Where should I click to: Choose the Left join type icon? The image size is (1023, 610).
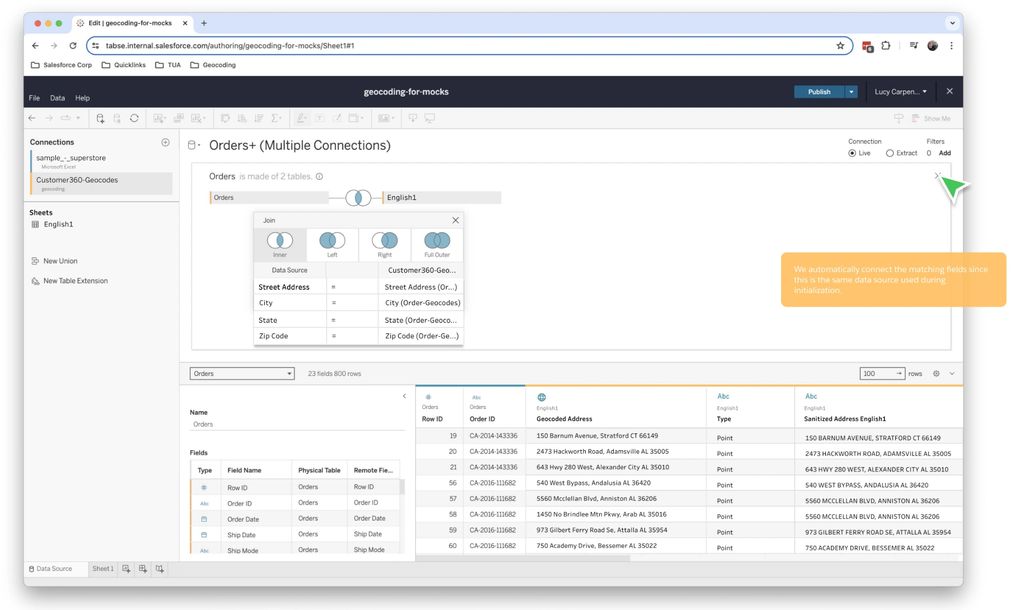coord(332,241)
